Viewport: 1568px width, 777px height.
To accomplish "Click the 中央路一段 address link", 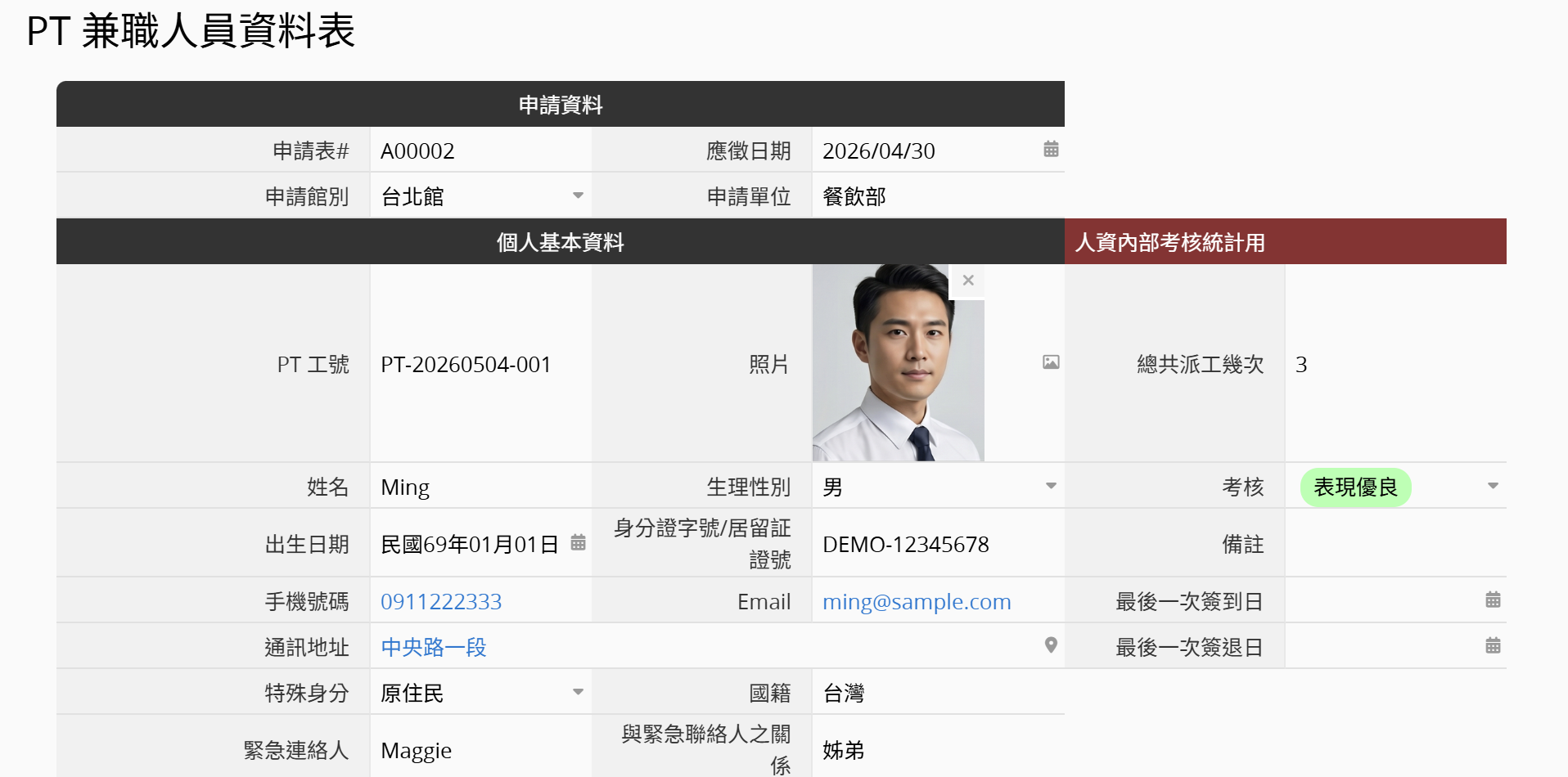I will point(434,648).
